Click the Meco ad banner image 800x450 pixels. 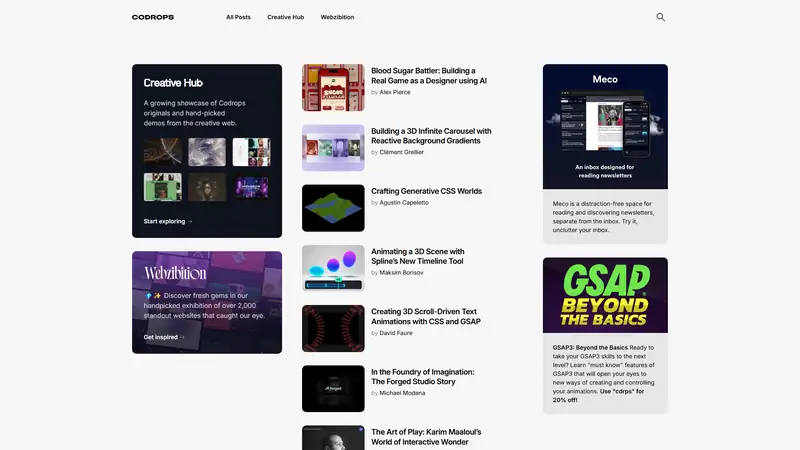(x=605, y=127)
